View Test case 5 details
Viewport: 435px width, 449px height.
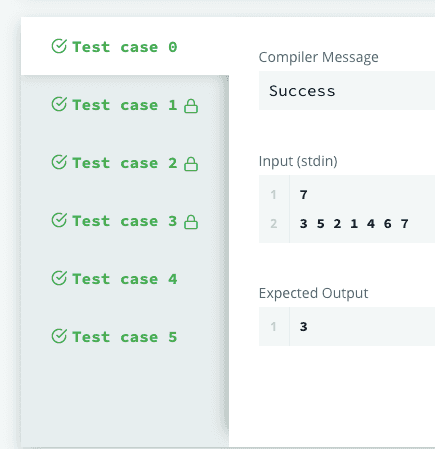(125, 336)
